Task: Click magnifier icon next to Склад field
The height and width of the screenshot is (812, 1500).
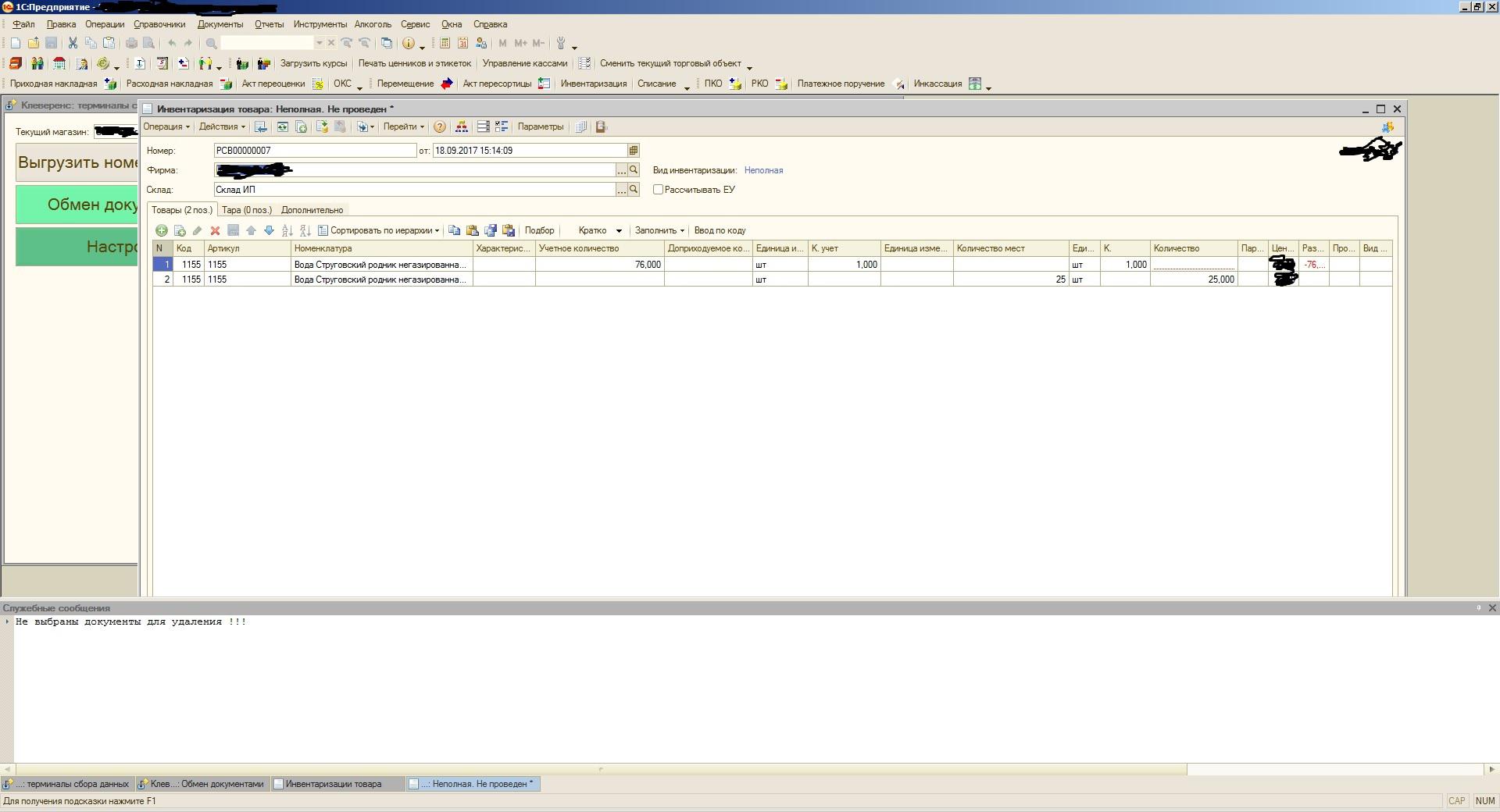Action: (x=634, y=189)
